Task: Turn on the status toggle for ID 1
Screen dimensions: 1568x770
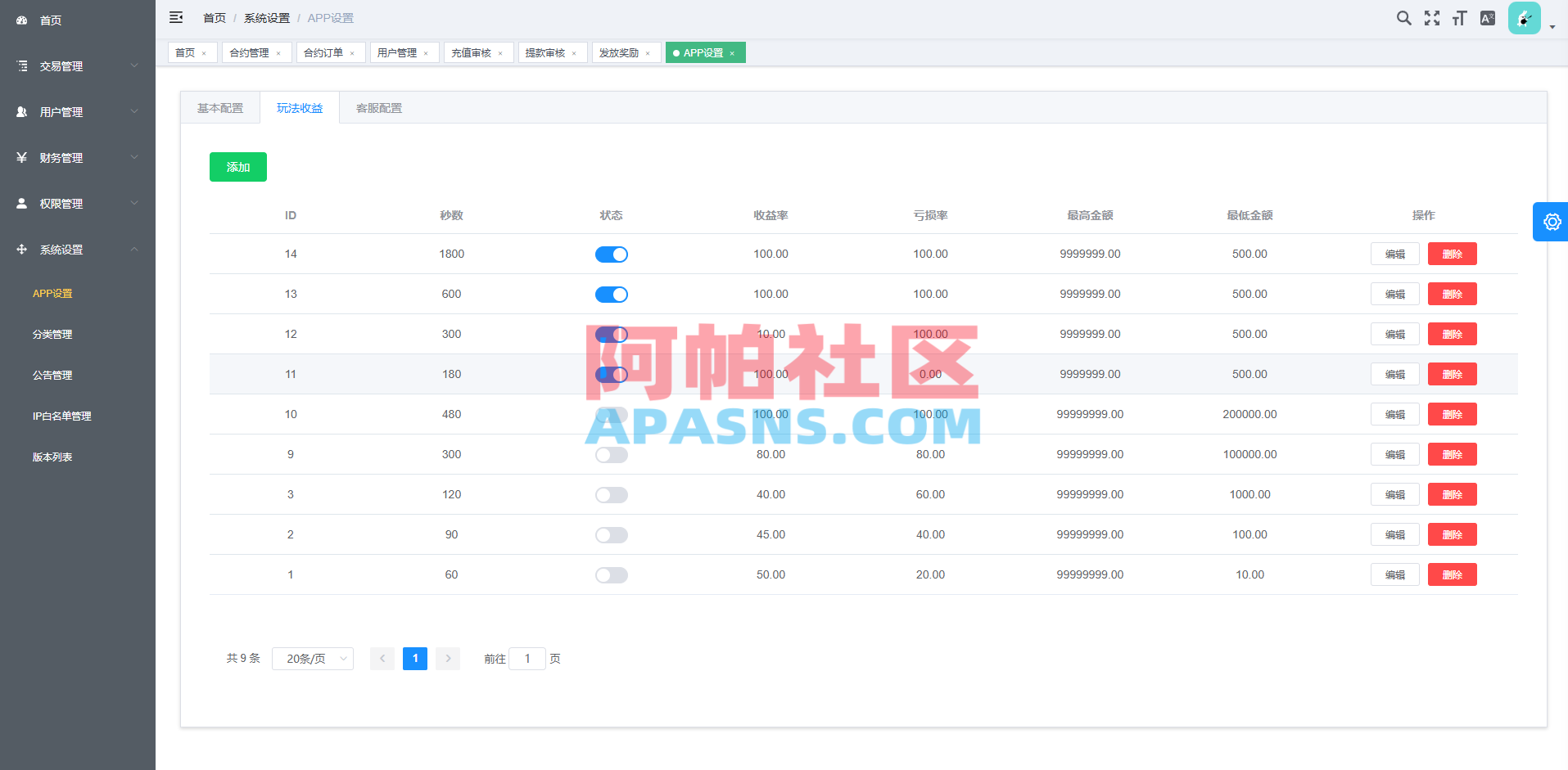Action: click(x=611, y=574)
